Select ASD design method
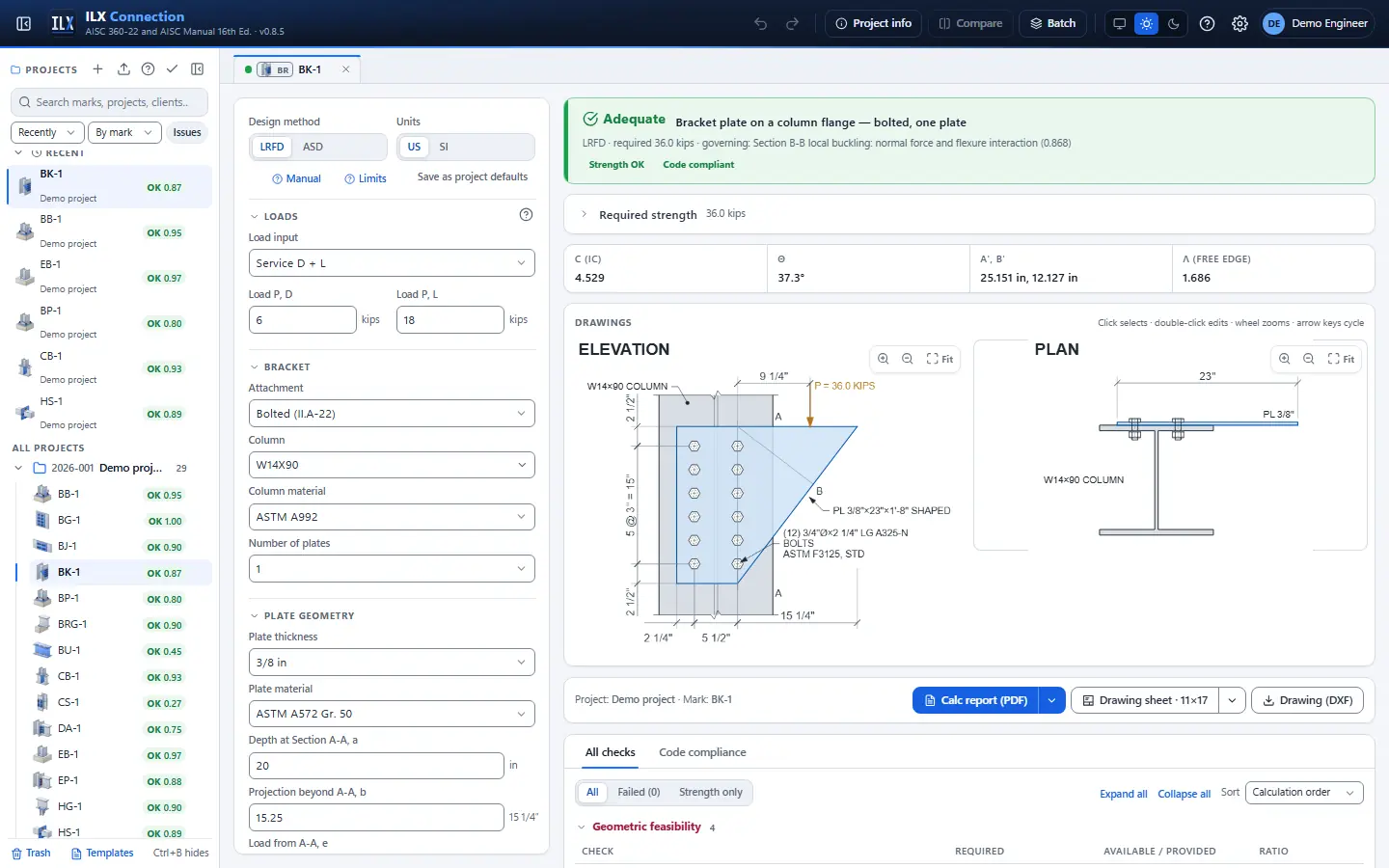The height and width of the screenshot is (868, 1389). tap(313, 147)
